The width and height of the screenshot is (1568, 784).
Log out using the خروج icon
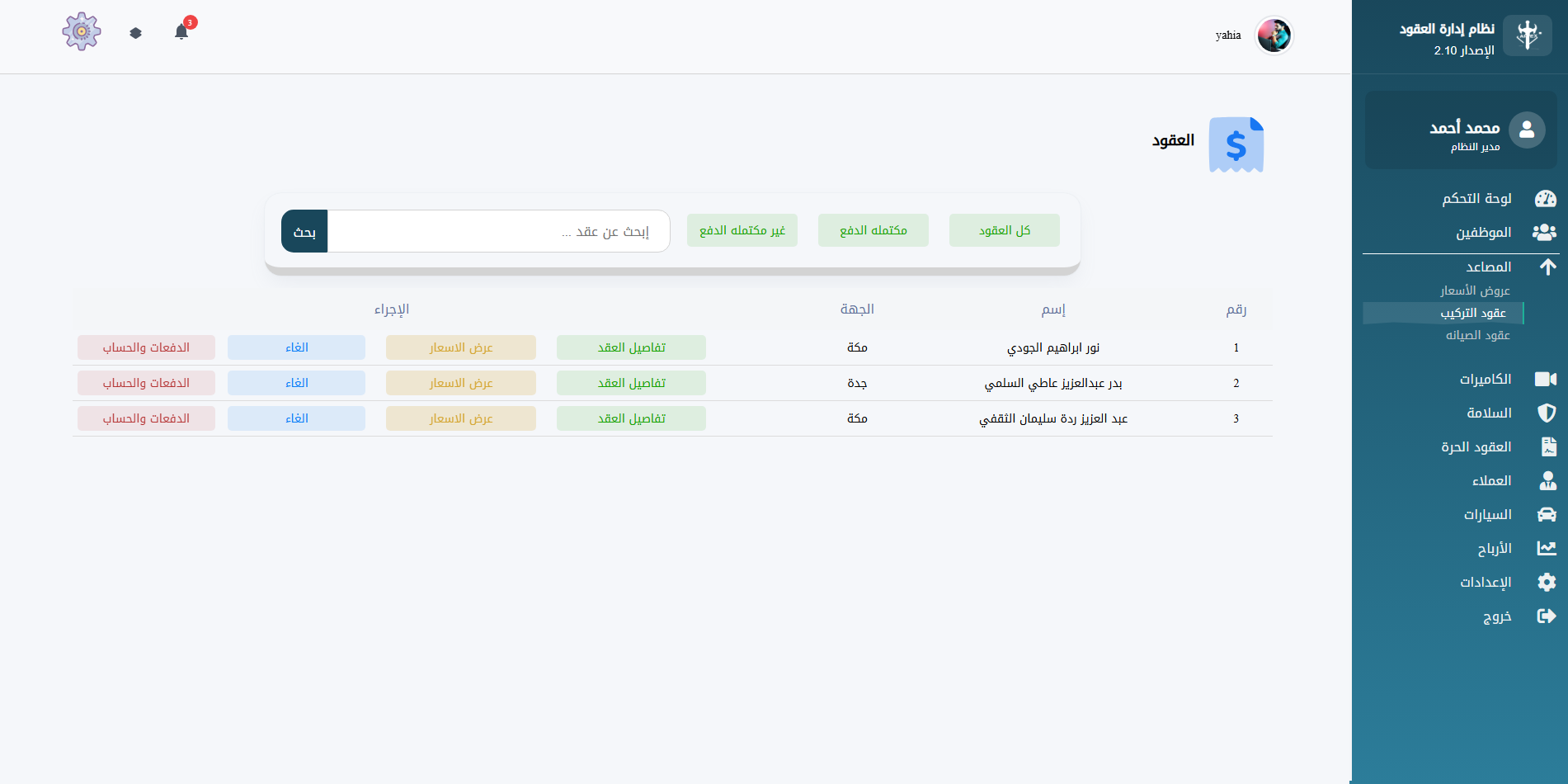click(x=1547, y=616)
